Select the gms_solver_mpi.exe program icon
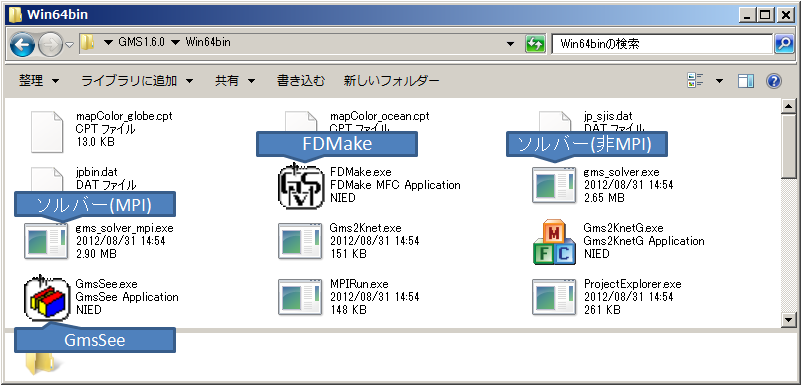 coord(46,240)
